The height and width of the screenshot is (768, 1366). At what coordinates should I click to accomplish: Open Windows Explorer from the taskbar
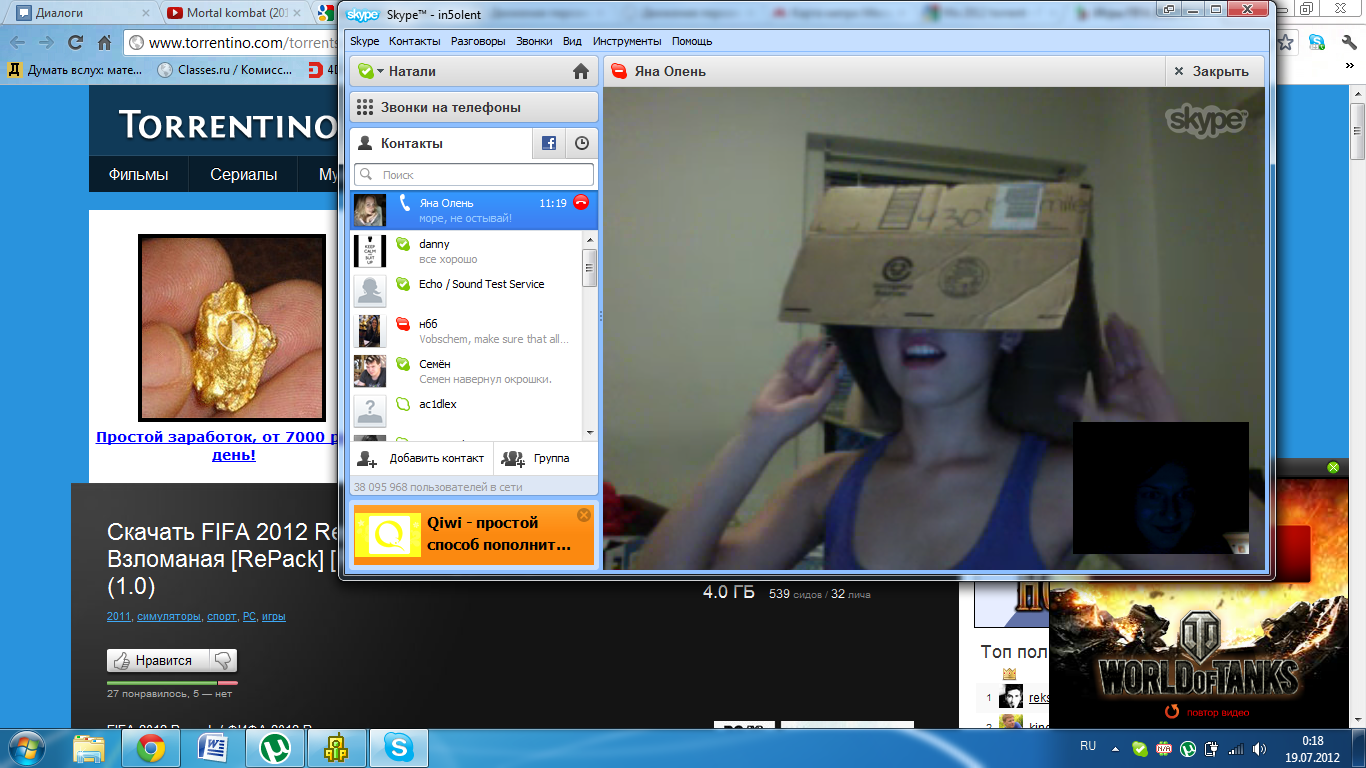[x=89, y=748]
